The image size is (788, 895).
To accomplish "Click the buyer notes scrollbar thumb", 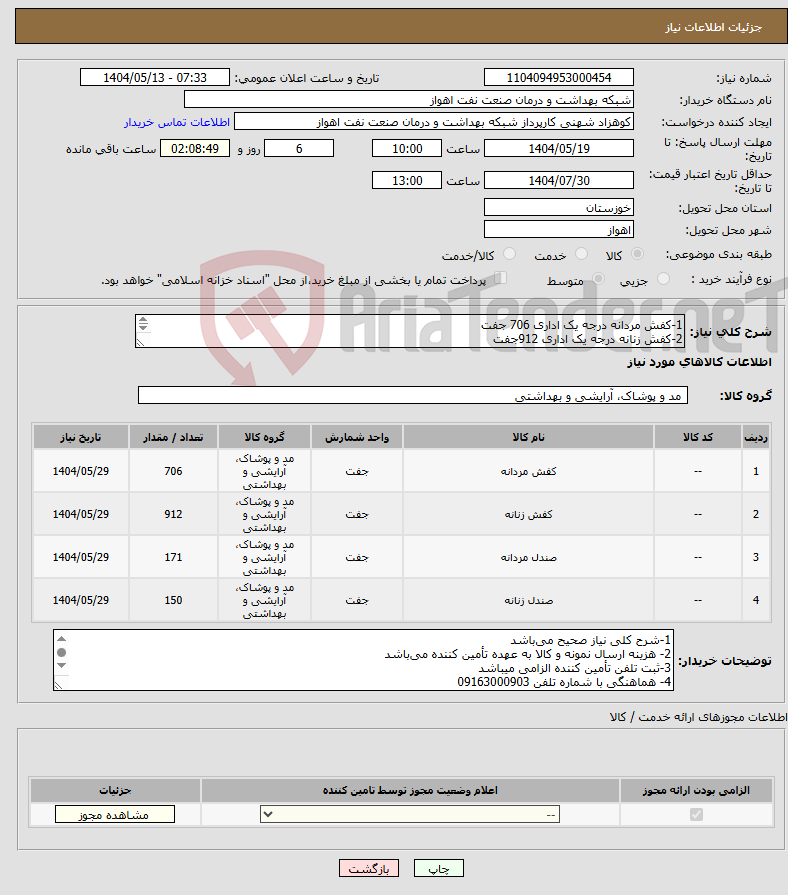I will (x=62, y=652).
